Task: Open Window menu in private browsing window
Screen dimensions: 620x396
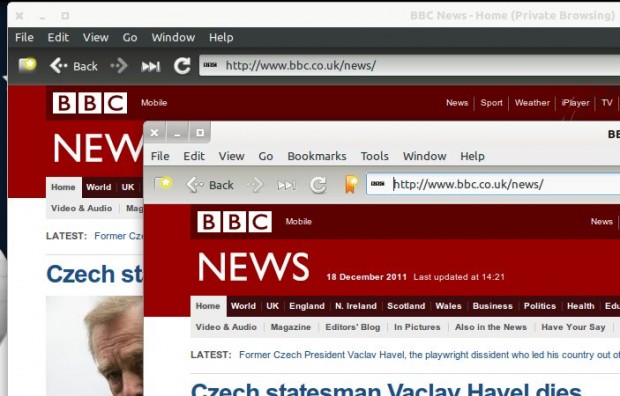Action: pos(173,38)
